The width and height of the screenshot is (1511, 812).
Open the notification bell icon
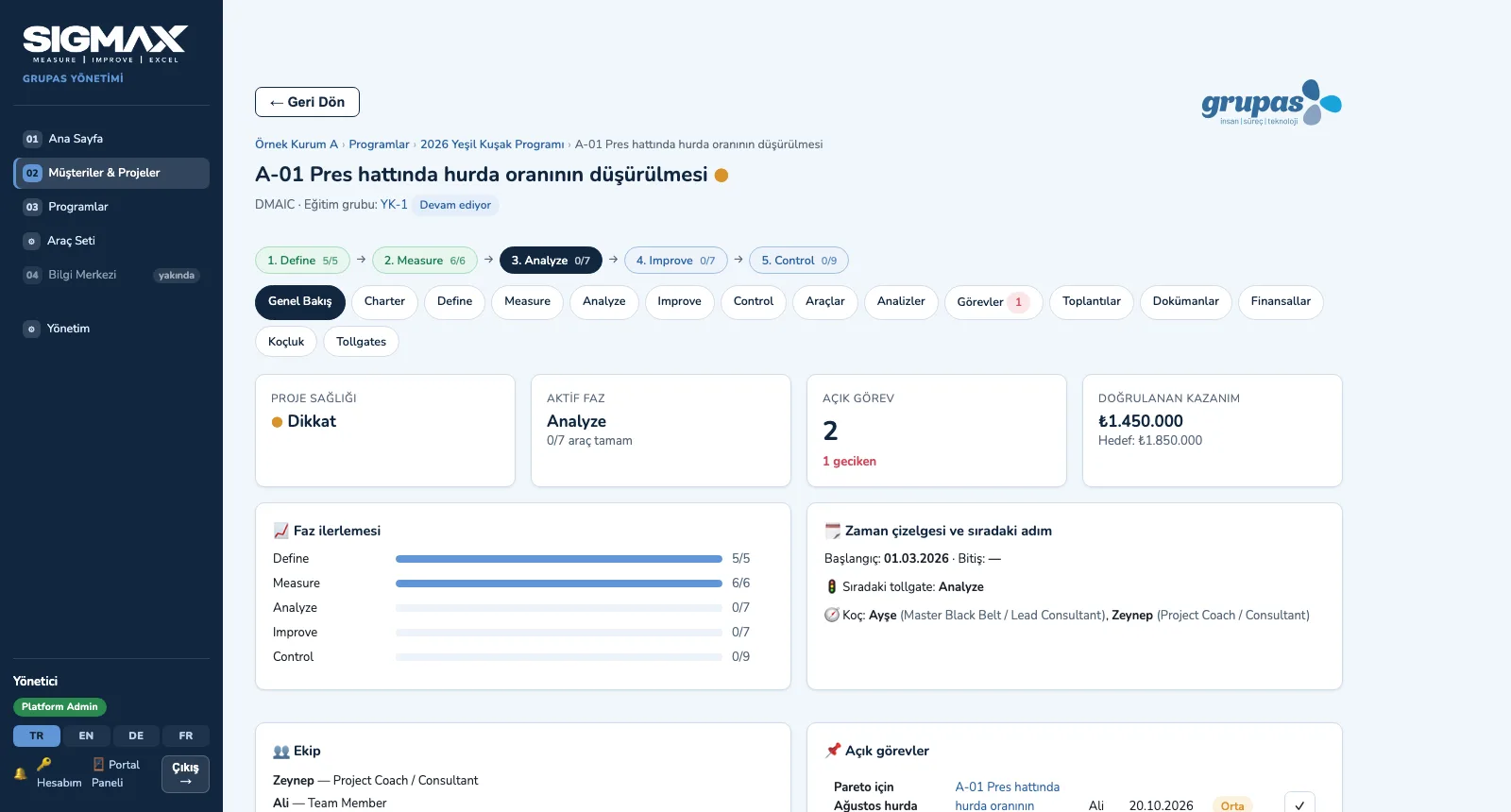pos(20,773)
